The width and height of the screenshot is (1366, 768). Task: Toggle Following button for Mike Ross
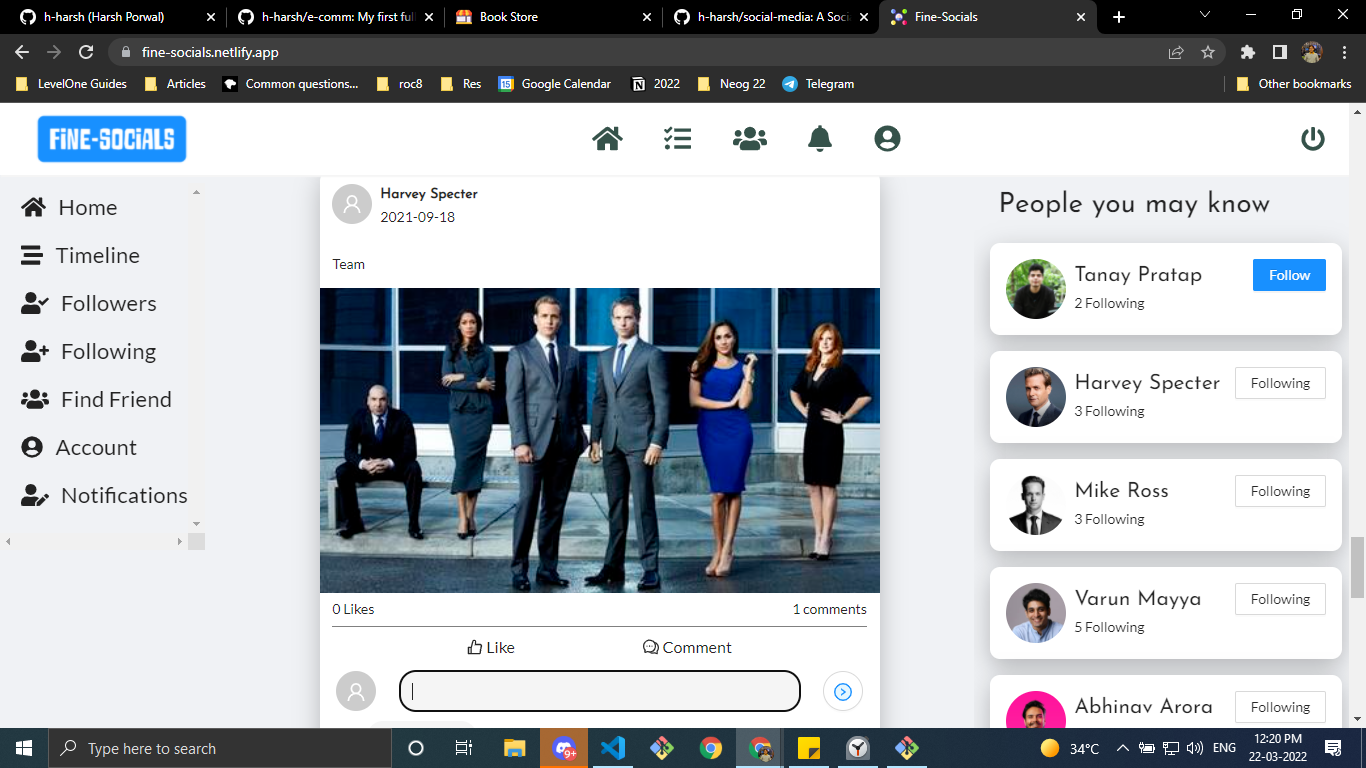1280,491
